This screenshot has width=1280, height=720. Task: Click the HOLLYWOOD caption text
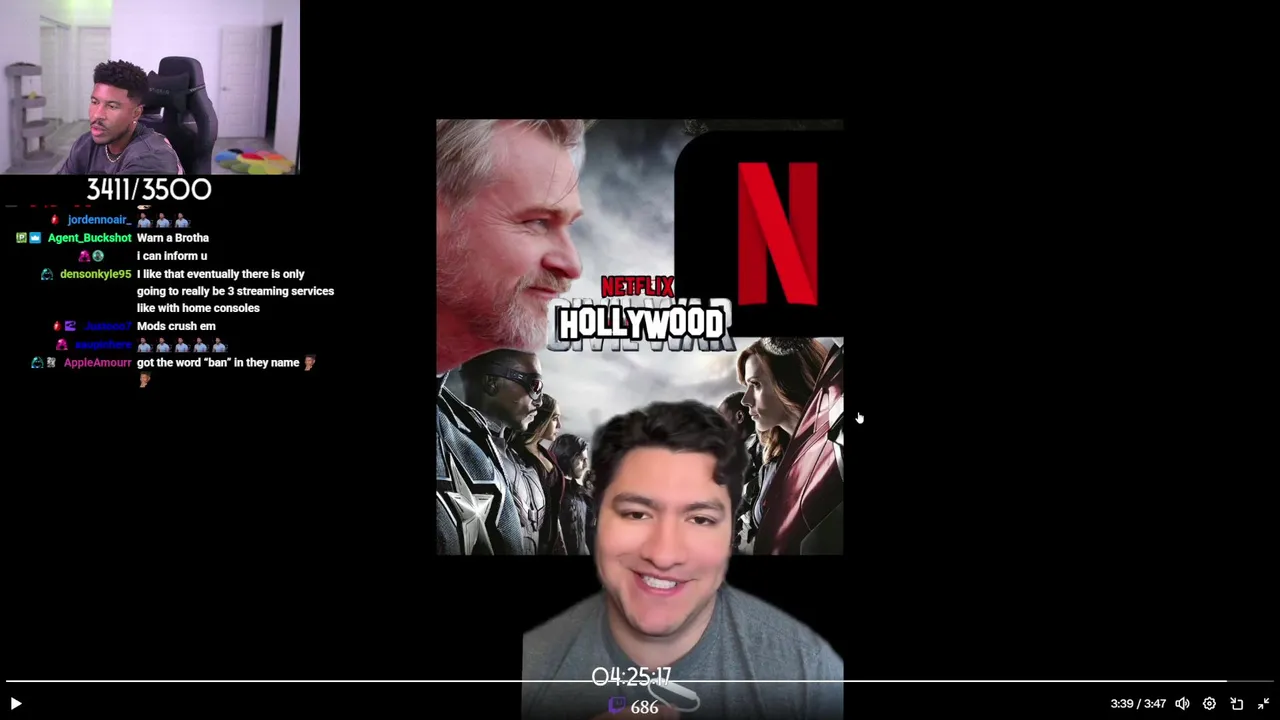click(x=641, y=324)
